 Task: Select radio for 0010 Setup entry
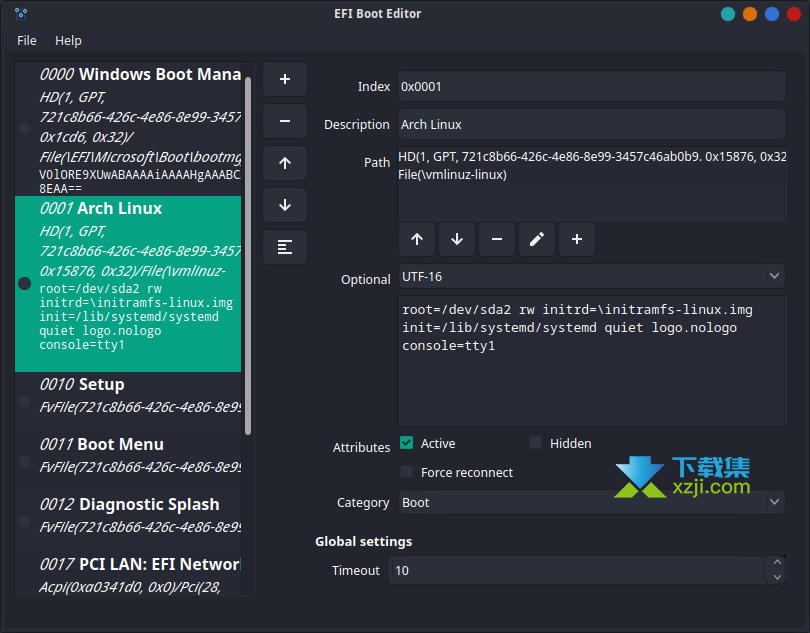[24, 401]
